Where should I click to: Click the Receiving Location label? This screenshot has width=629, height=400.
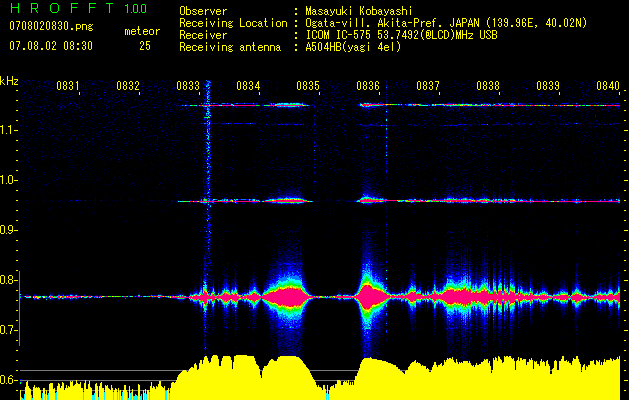(x=233, y=23)
